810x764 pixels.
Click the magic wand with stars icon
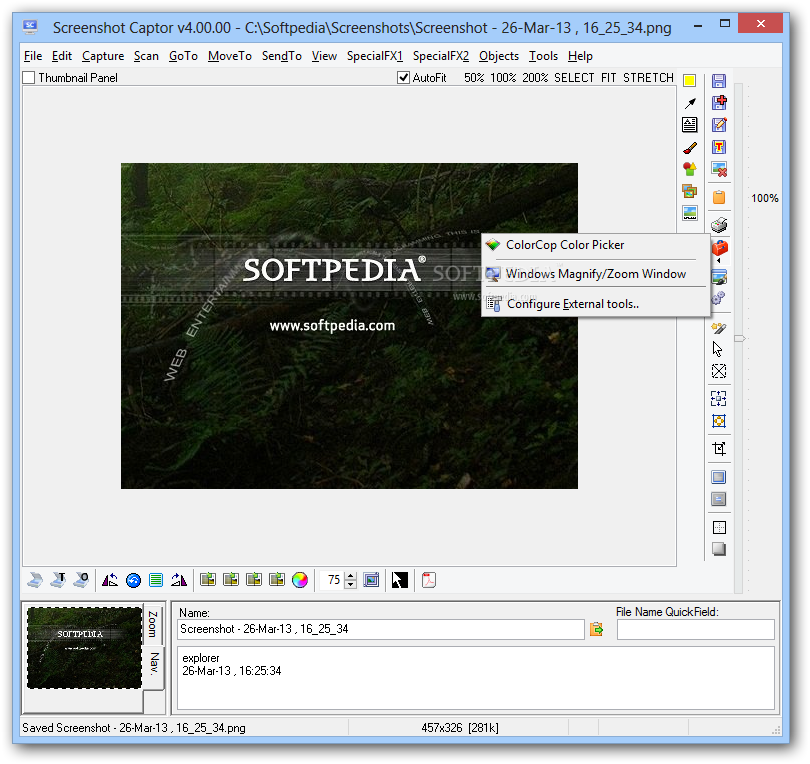point(719,328)
